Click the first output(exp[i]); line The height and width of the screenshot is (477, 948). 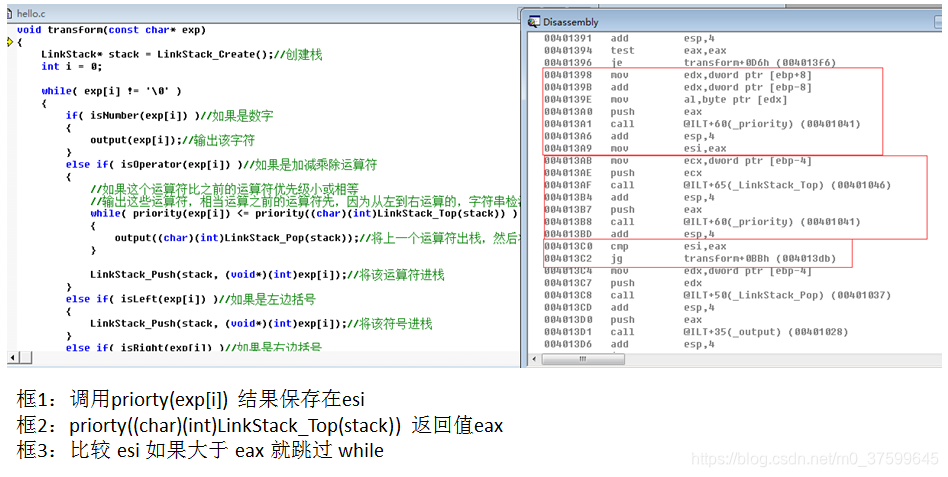click(172, 140)
